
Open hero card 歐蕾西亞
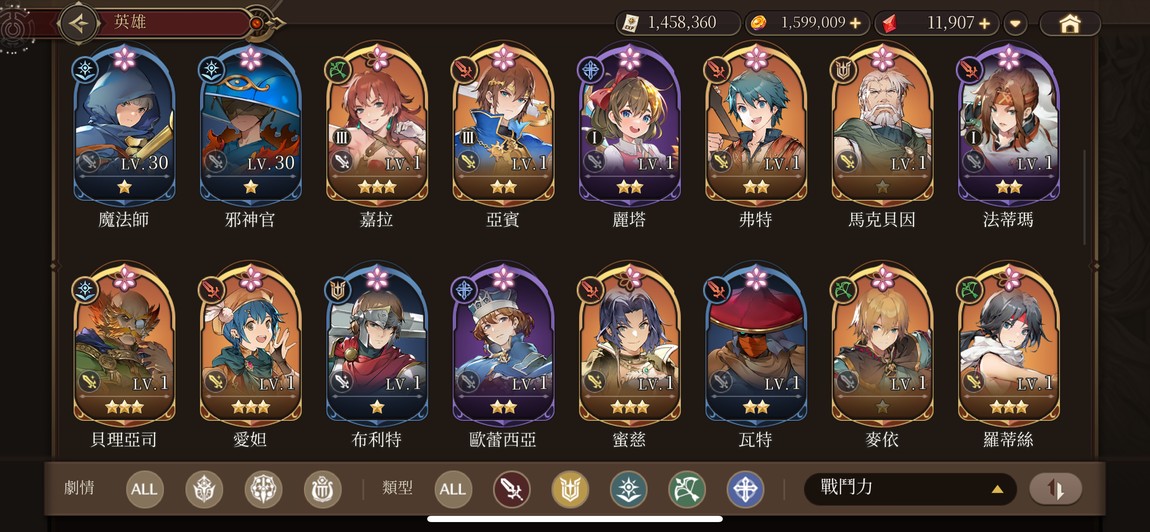click(x=504, y=357)
